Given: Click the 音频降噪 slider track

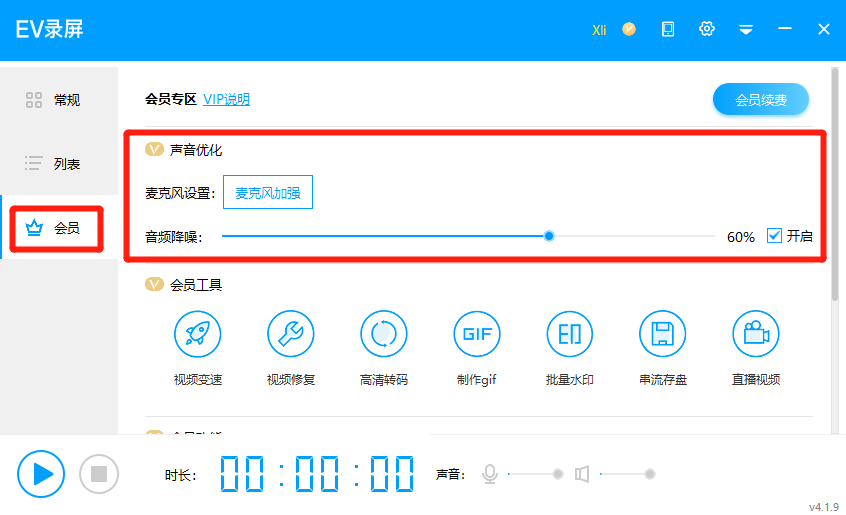Looking at the screenshot, I should tap(400, 236).
